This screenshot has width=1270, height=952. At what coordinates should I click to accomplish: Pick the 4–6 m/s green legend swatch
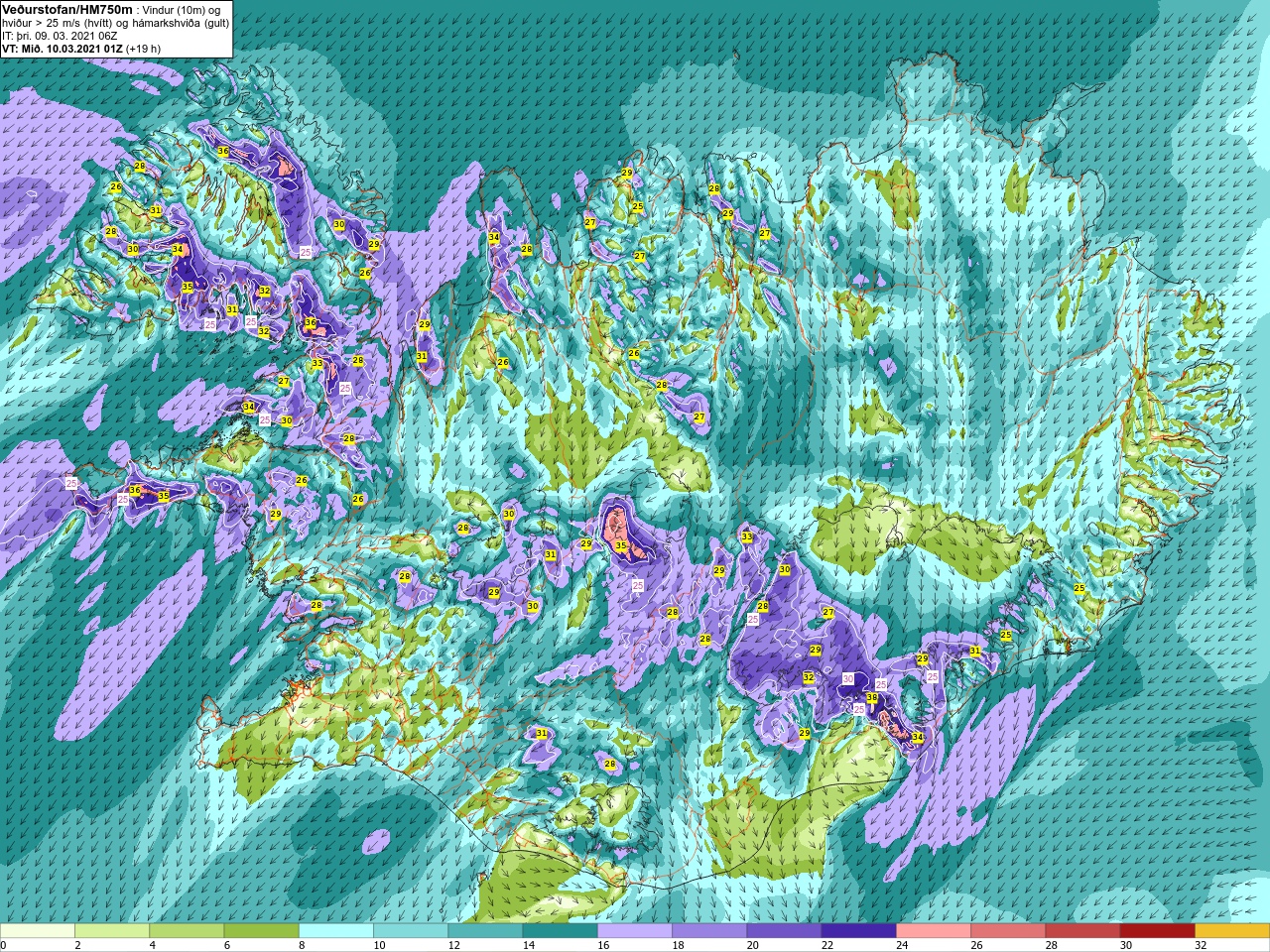[187, 931]
